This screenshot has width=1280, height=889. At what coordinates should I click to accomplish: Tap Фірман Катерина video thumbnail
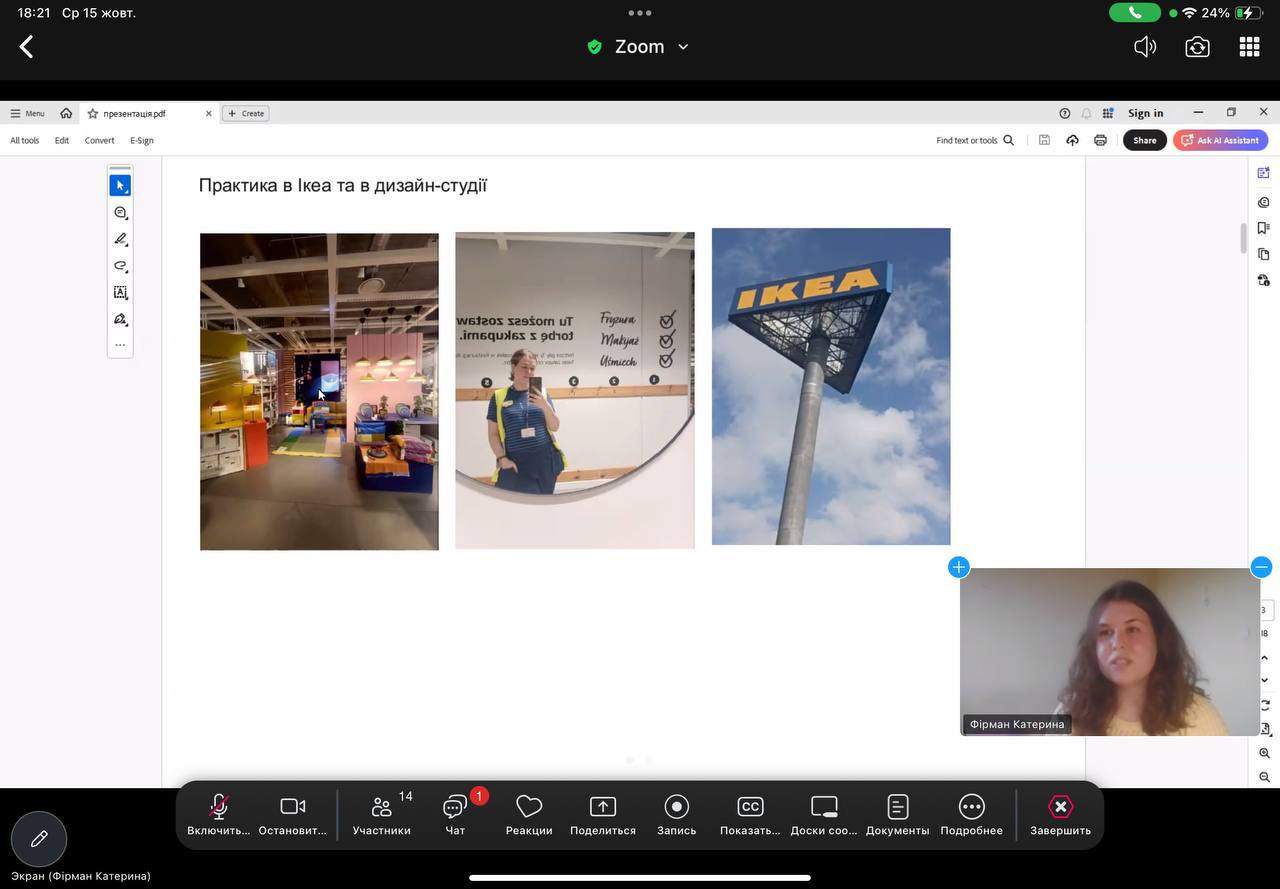click(x=1109, y=651)
